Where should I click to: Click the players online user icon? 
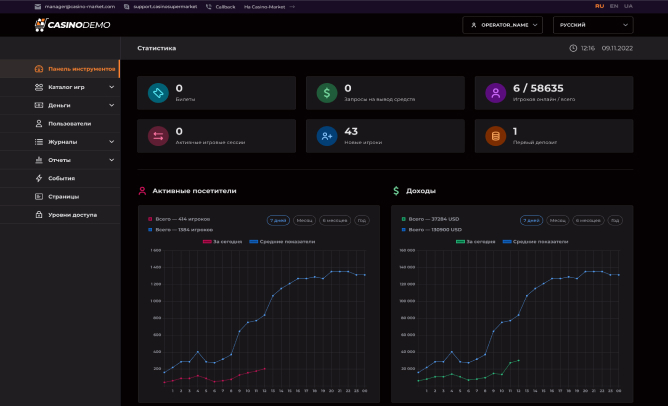(x=494, y=93)
